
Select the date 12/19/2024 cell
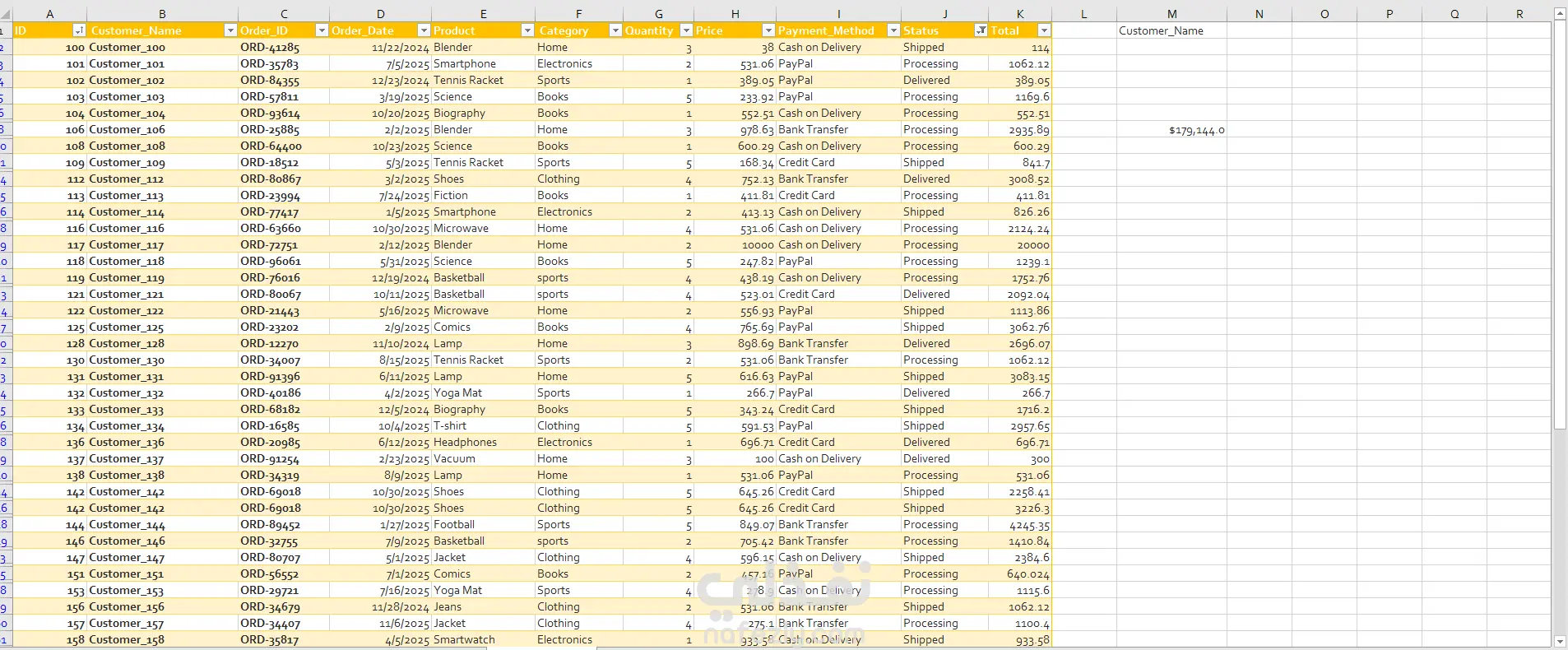380,277
